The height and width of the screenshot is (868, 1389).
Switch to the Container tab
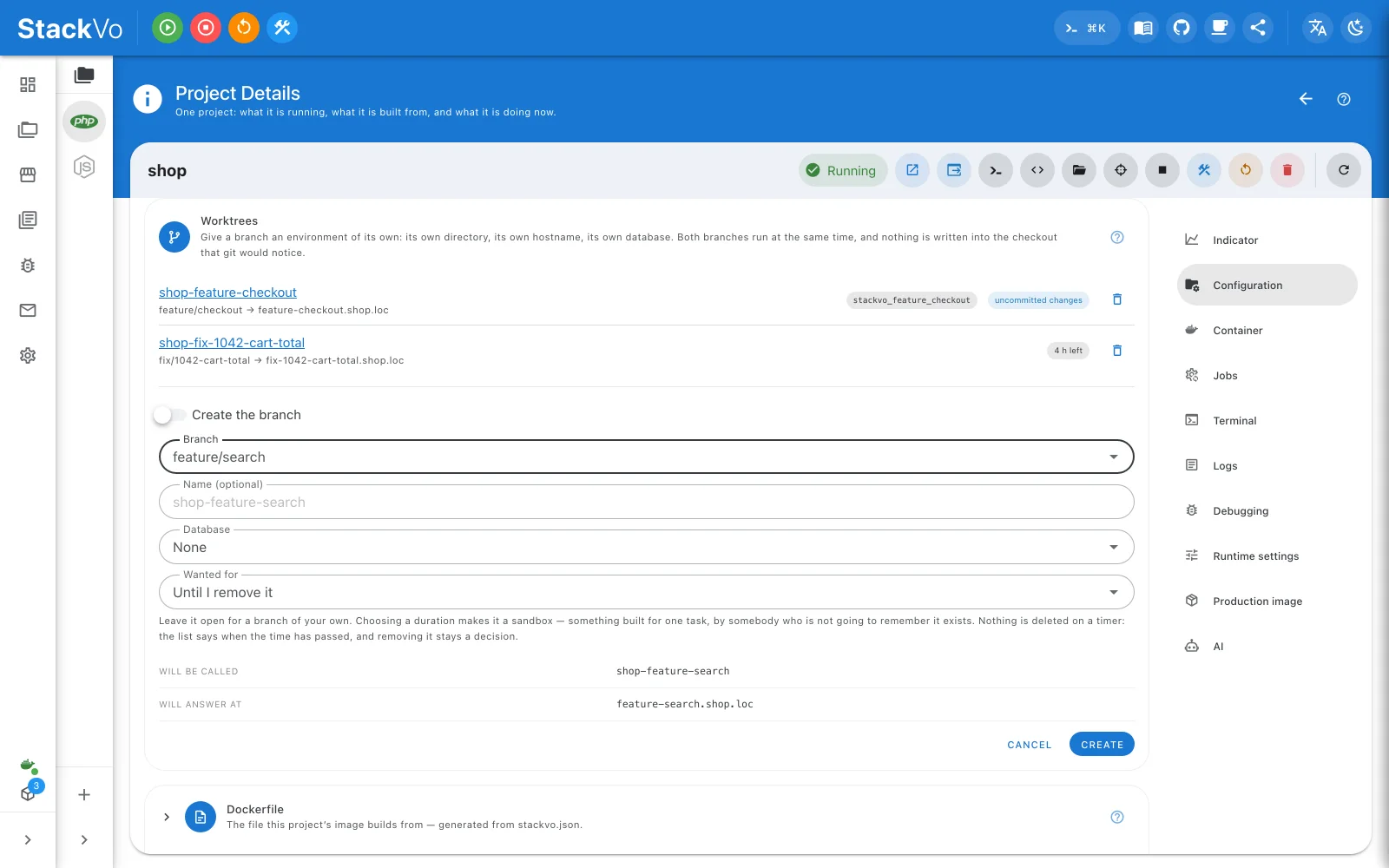pyautogui.click(x=1267, y=330)
